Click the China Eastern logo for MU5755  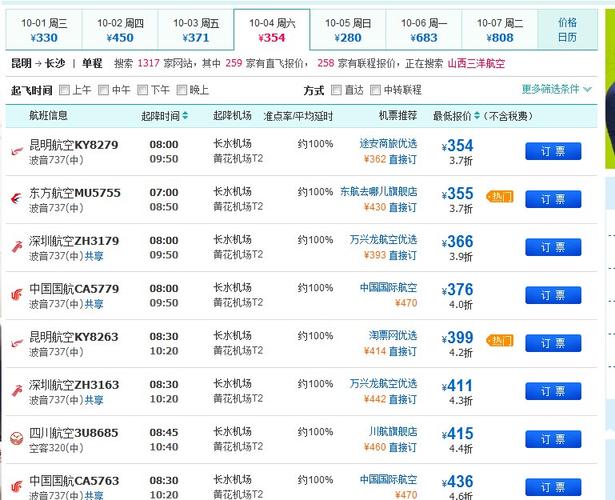point(16,199)
